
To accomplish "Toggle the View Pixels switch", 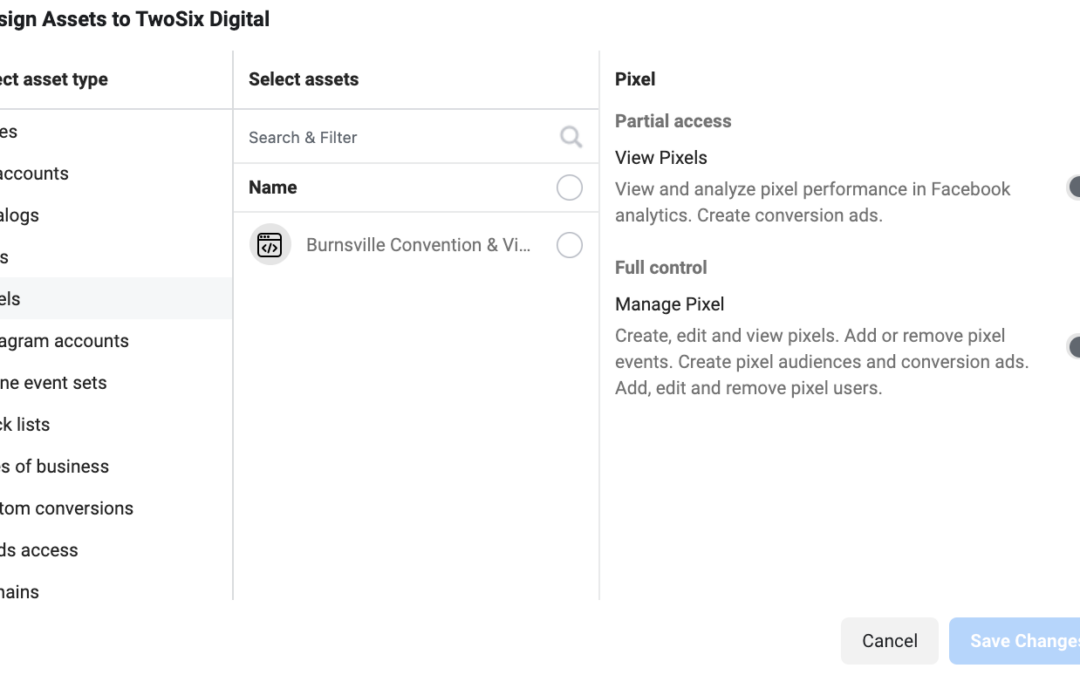I will [1073, 187].
